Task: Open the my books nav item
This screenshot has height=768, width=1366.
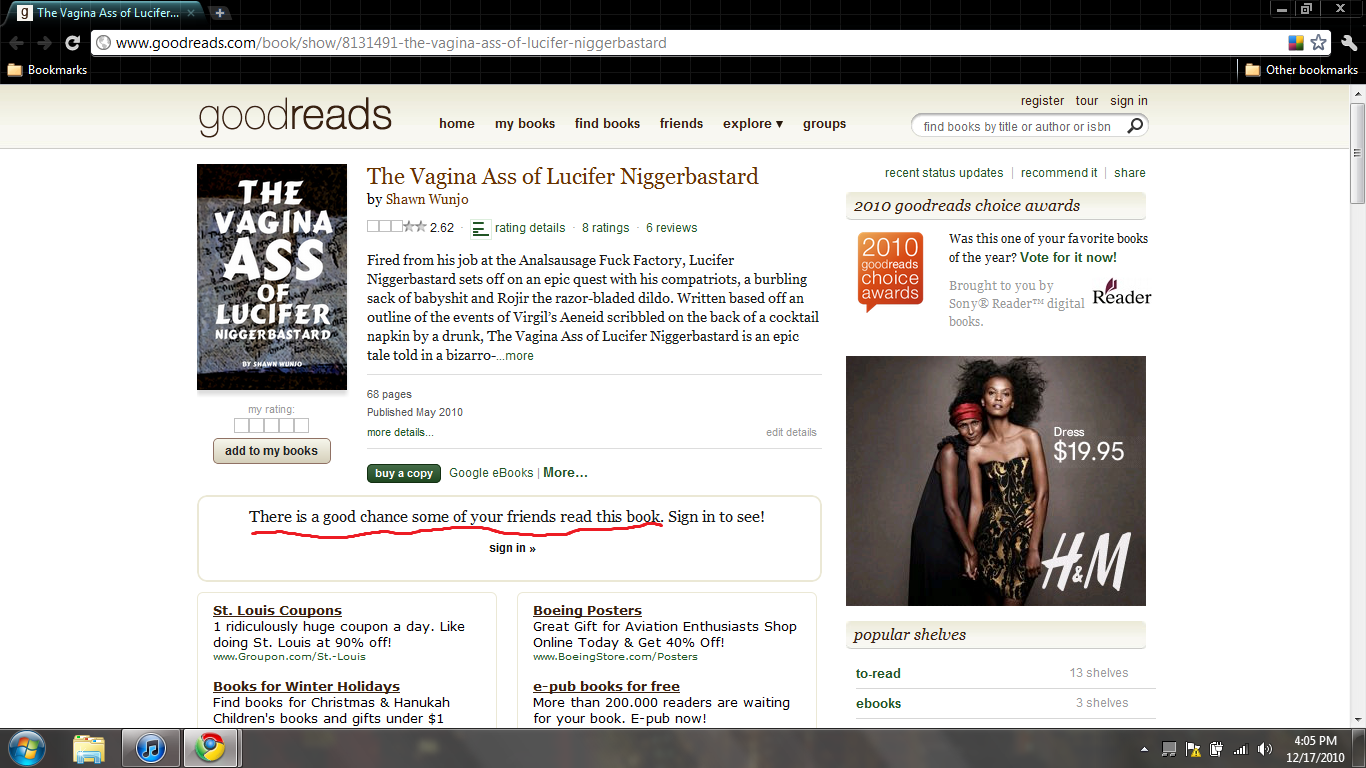Action: pyautogui.click(x=525, y=124)
